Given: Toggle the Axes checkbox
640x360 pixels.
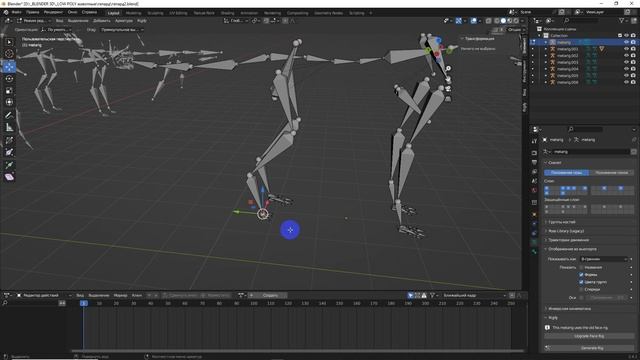Looking at the screenshot, I should click(581, 298).
